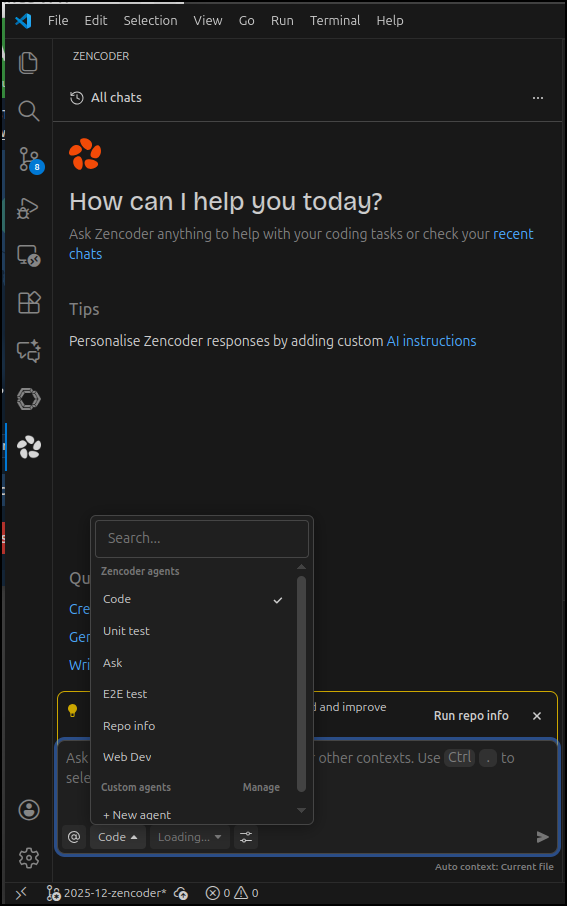The image size is (567, 906).
Task: Click the 2025-12-zencoder branch in status bar
Action: [108, 893]
